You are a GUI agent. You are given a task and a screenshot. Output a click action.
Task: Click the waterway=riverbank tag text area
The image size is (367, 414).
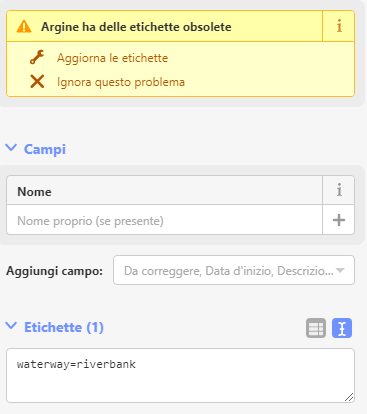pyautogui.click(x=180, y=375)
